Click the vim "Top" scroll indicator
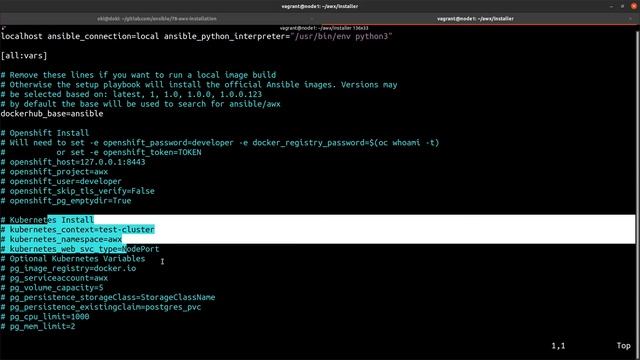Screen dimensions: 640x360 (x=623, y=346)
